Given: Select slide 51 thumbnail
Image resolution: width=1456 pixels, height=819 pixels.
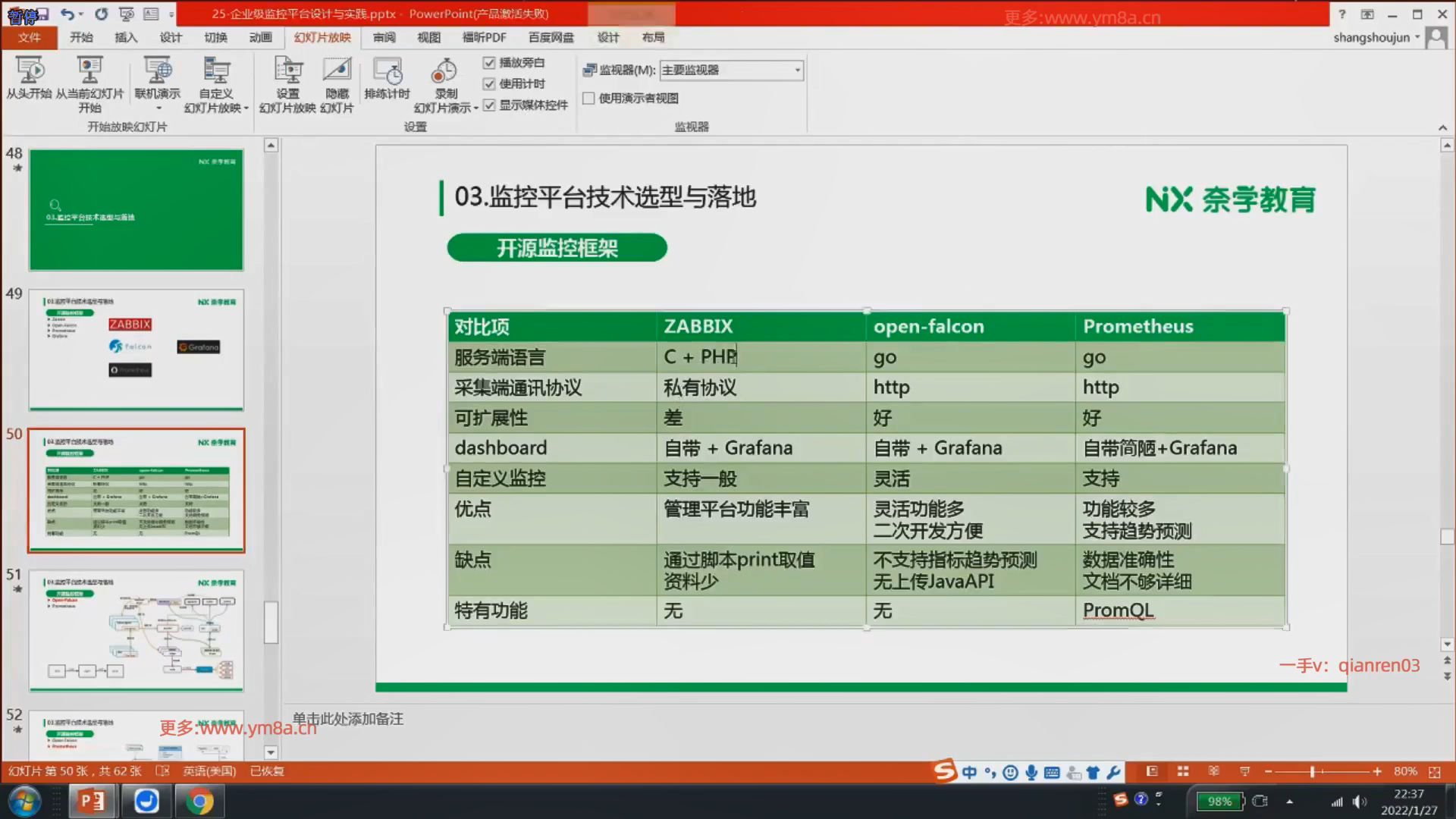Looking at the screenshot, I should tap(136, 630).
